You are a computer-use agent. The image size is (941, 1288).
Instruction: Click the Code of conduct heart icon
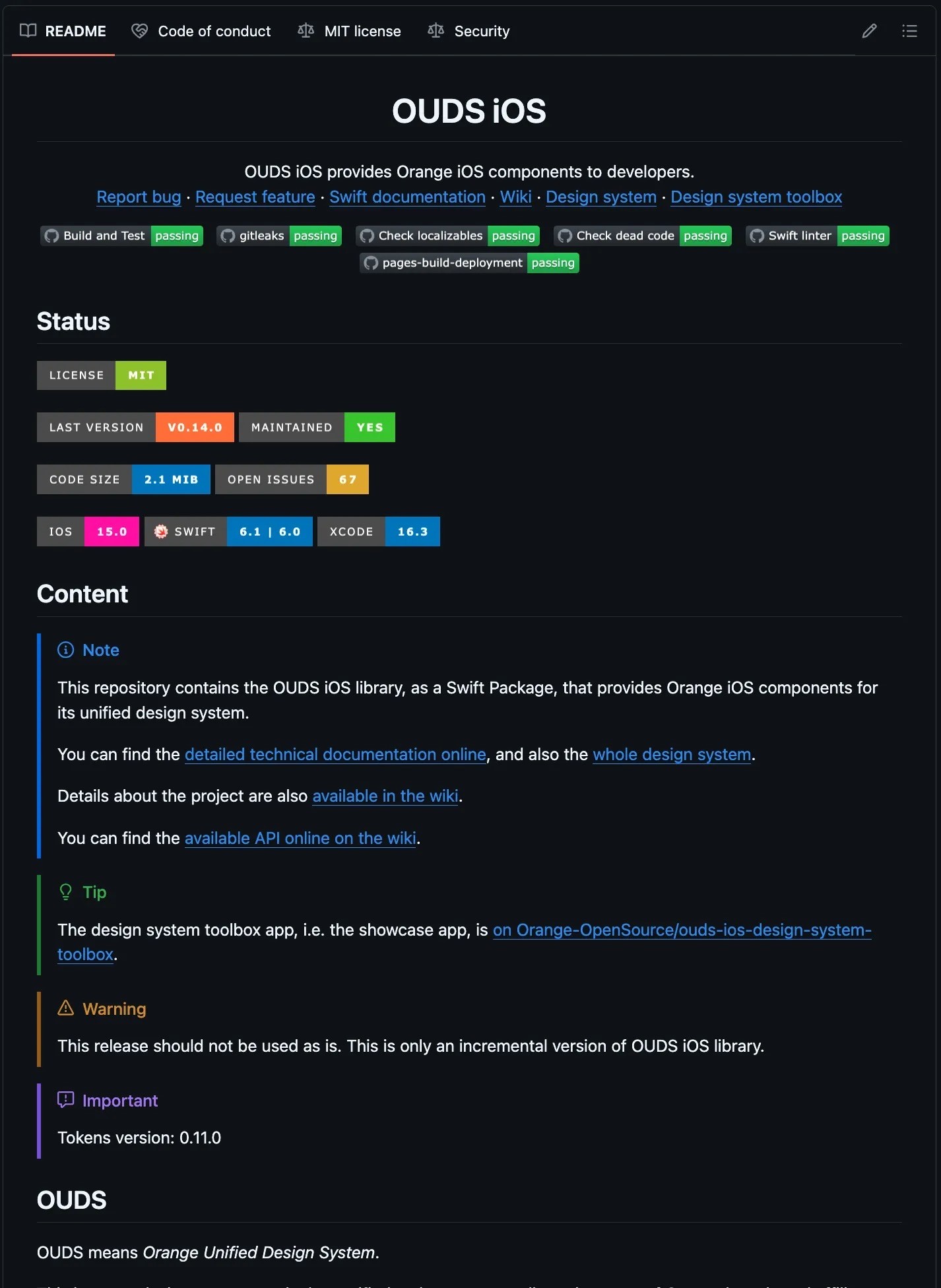click(x=139, y=31)
